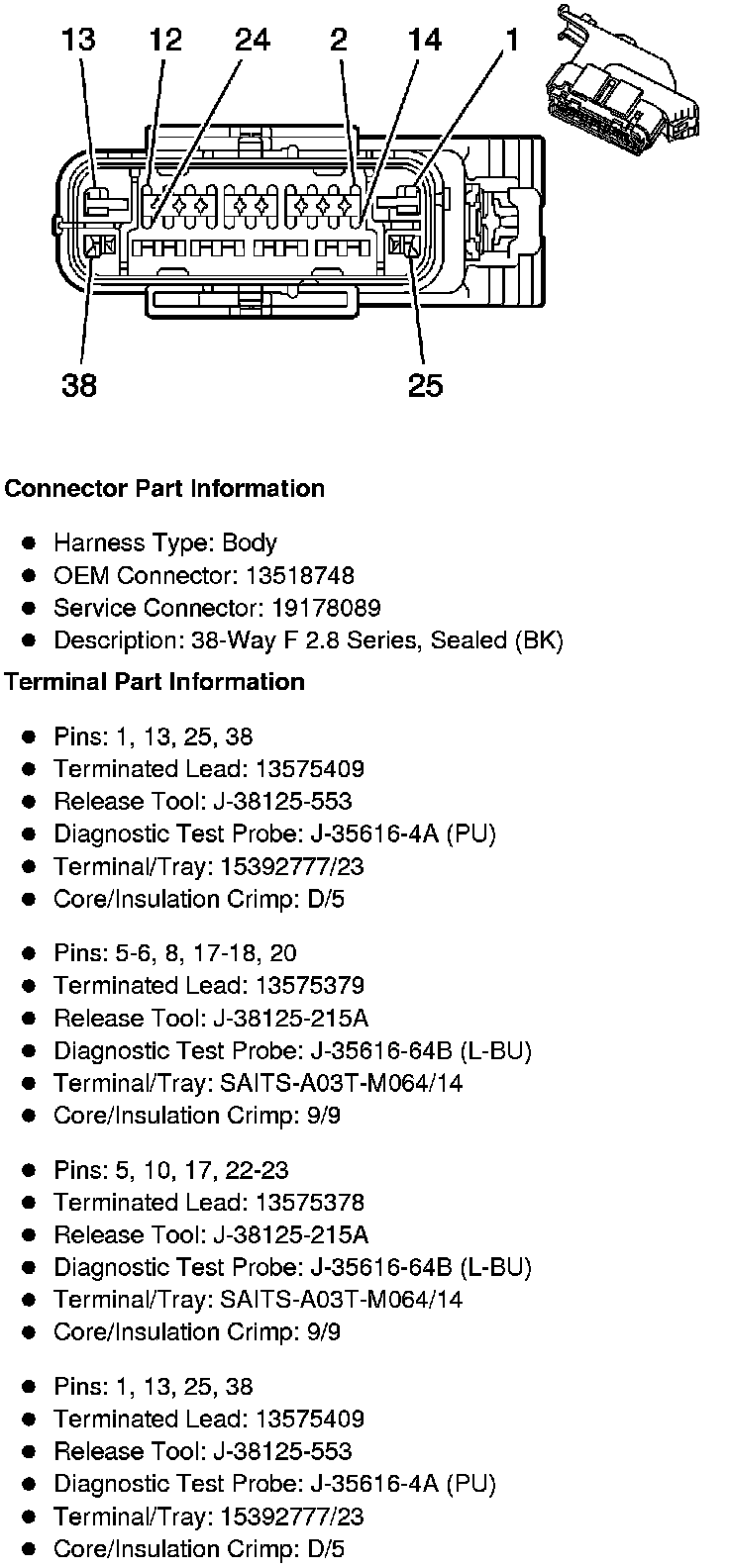Click the Pins: 5-6, 8, 17-18, 20 entry

(x=174, y=953)
